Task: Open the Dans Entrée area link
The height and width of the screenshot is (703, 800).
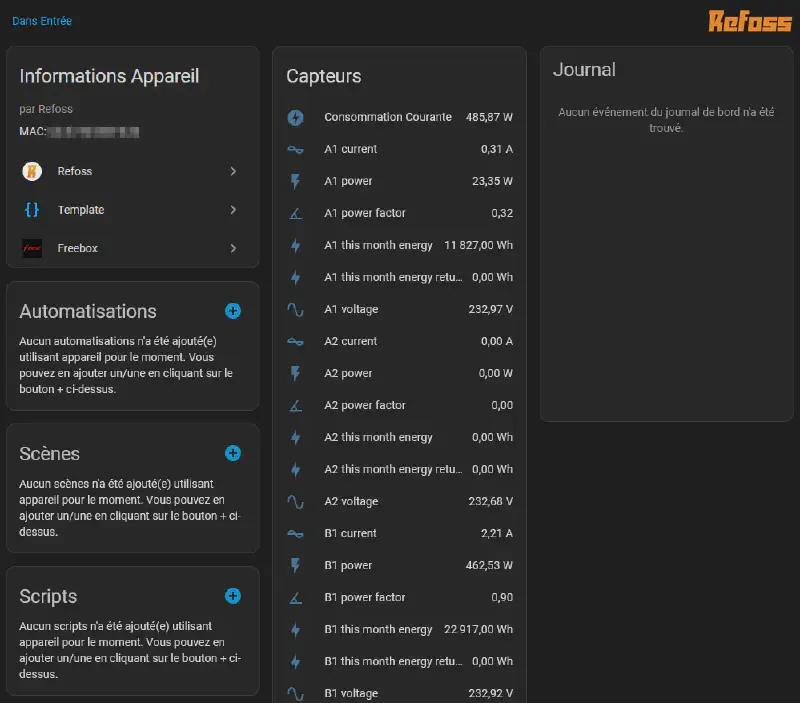Action: [x=42, y=21]
